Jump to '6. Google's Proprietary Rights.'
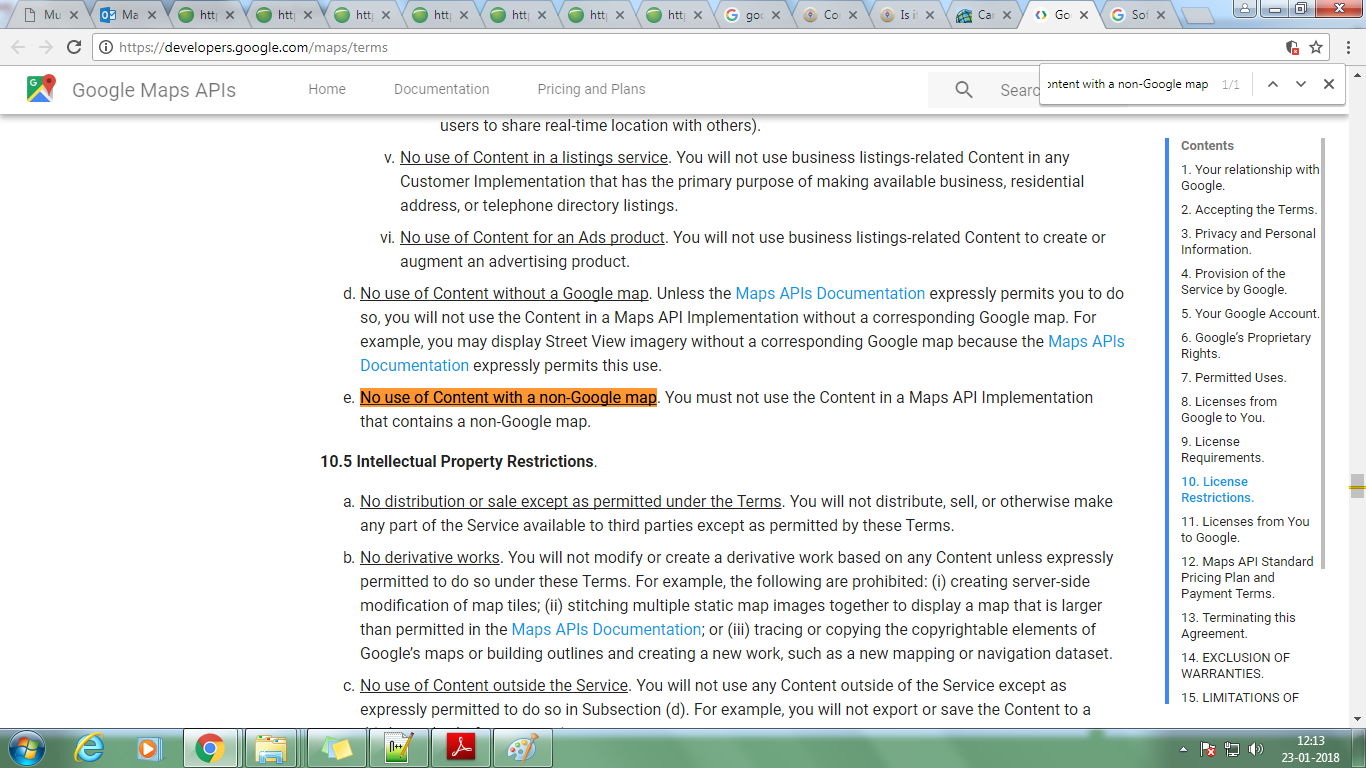Viewport: 1366px width, 768px height. (1246, 345)
